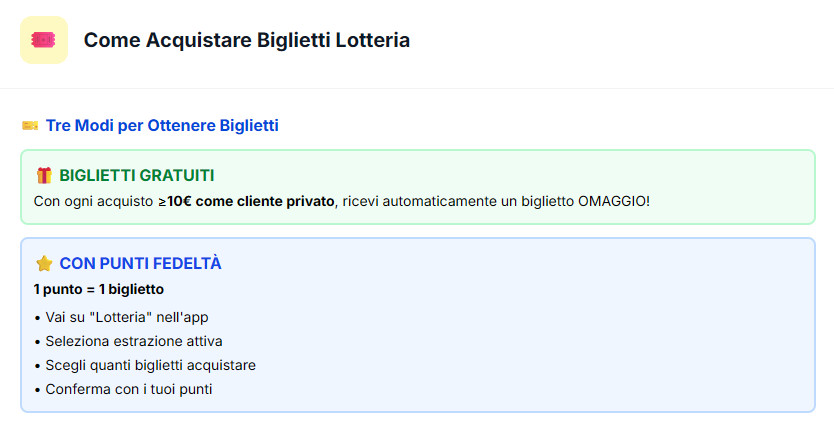This screenshot has height=423, width=834.
Task: Click 'Seleziona estrazione attiva' bullet
Action: (x=134, y=341)
